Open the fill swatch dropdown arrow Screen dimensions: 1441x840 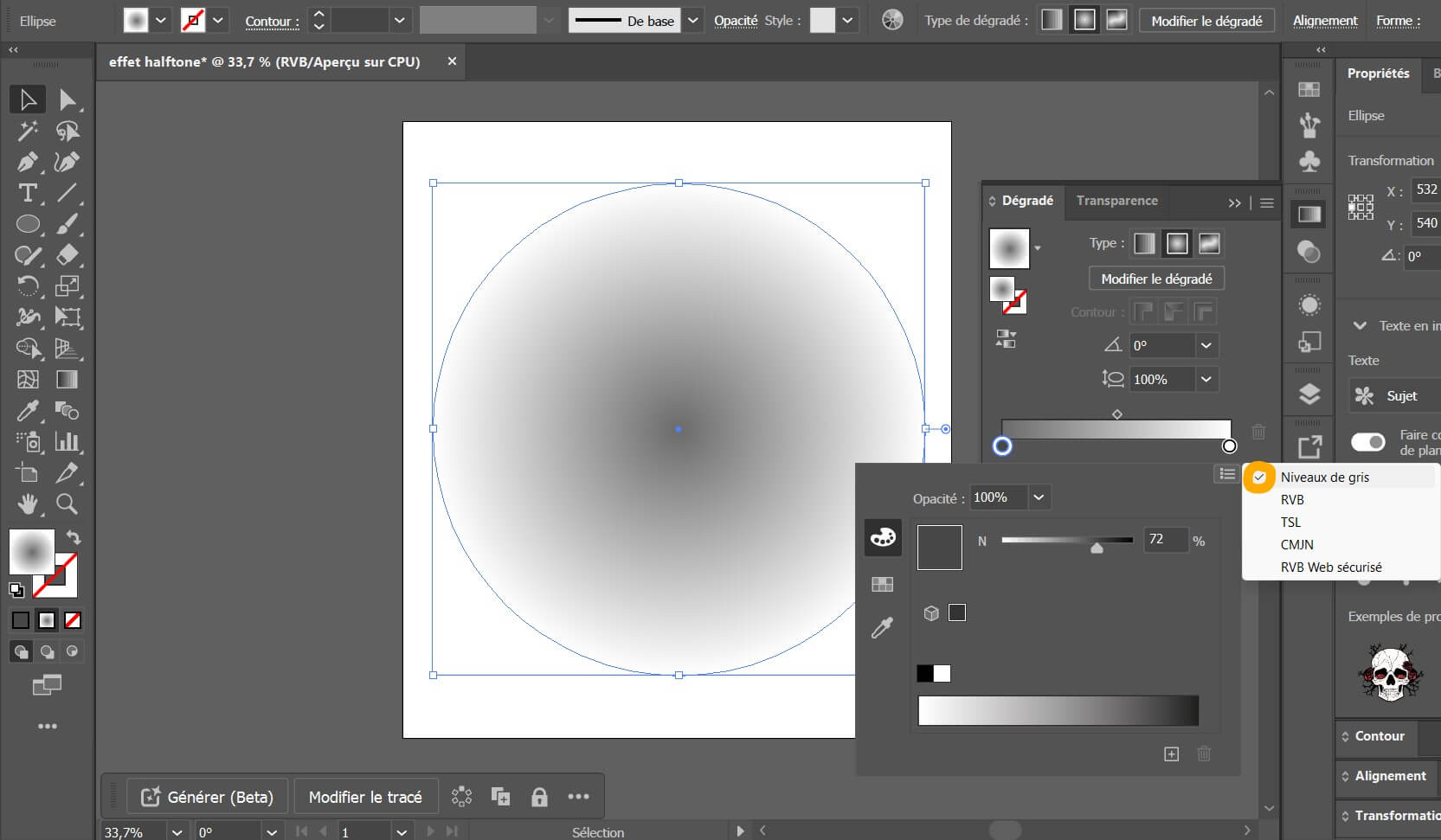(161, 20)
